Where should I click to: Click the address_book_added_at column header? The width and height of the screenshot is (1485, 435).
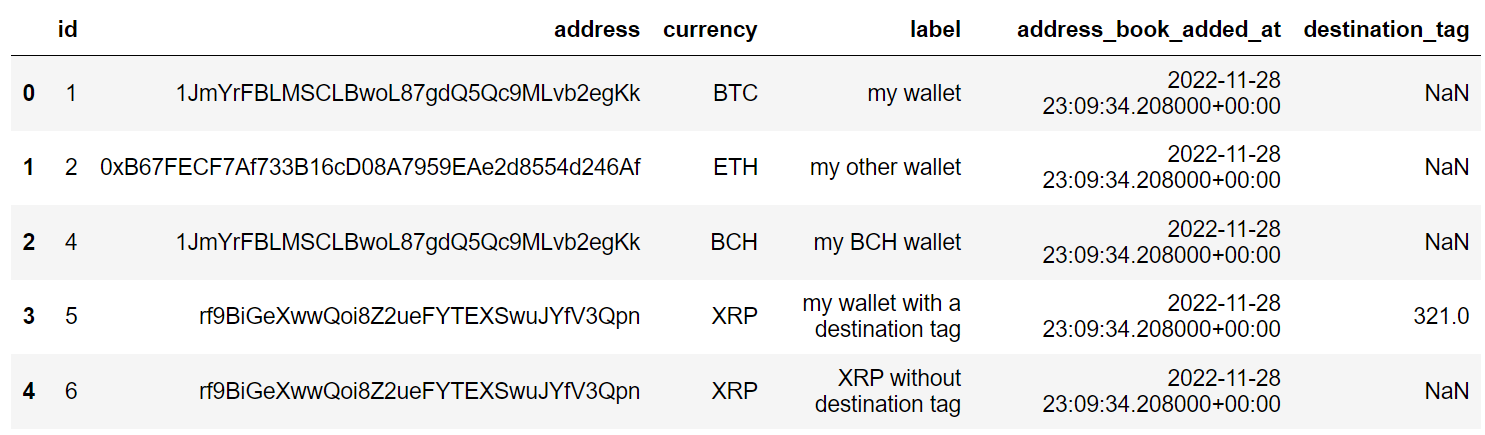click(1149, 30)
